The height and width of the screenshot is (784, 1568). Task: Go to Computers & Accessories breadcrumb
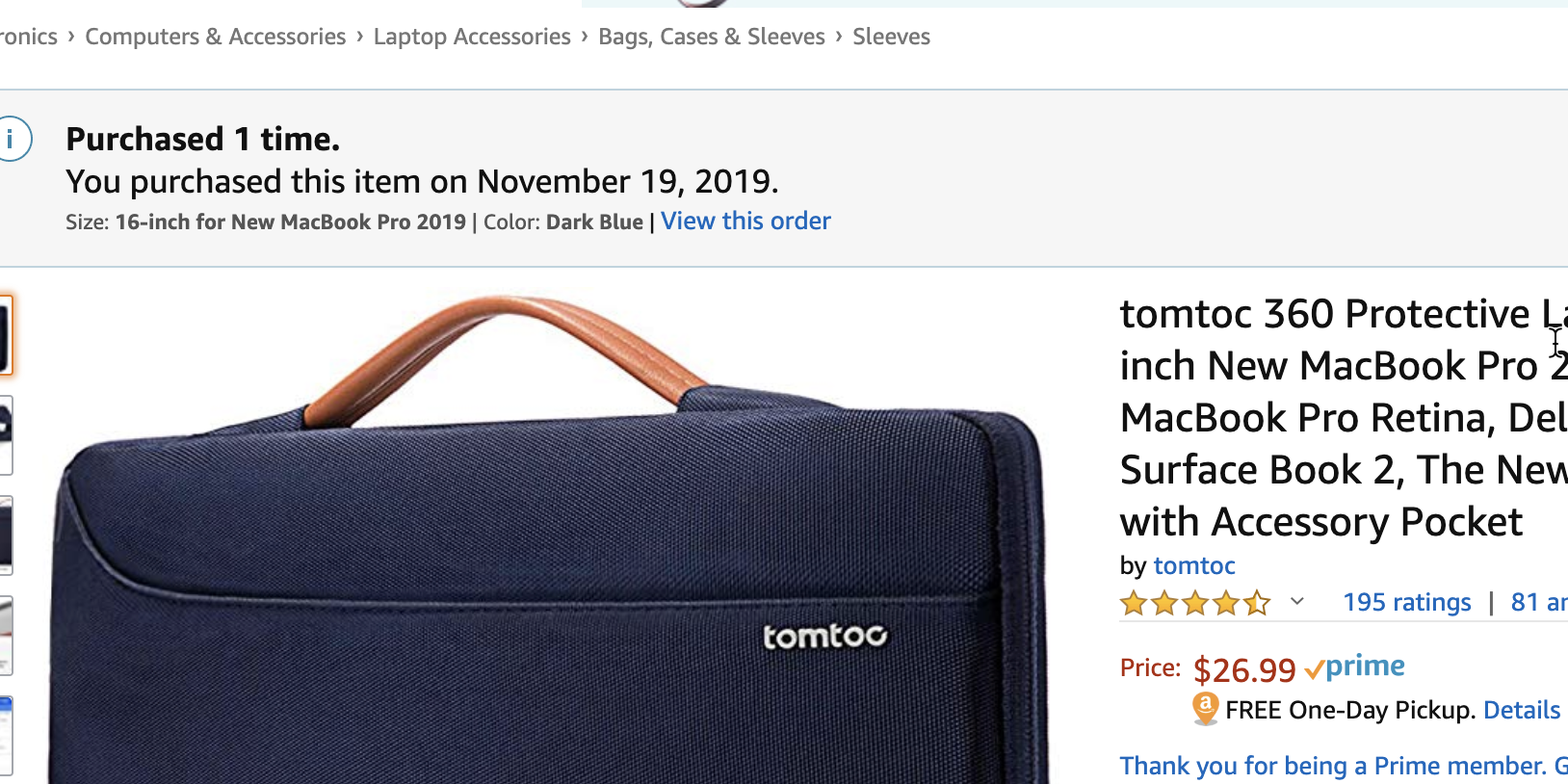click(x=215, y=37)
